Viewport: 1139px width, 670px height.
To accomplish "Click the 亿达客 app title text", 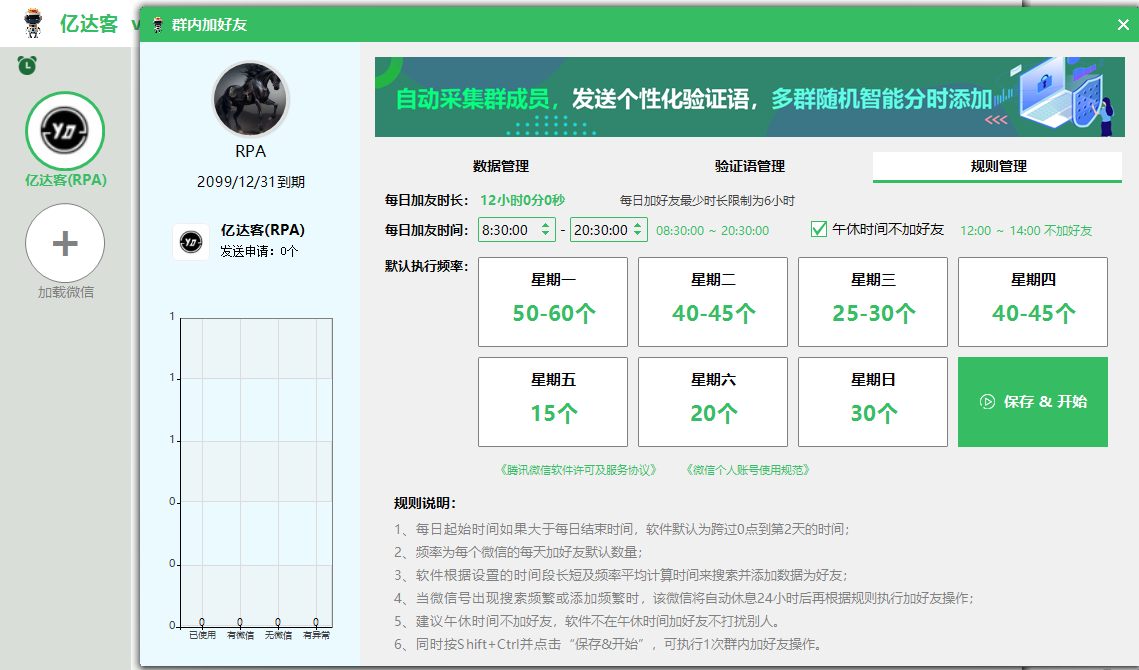I will 89,23.
